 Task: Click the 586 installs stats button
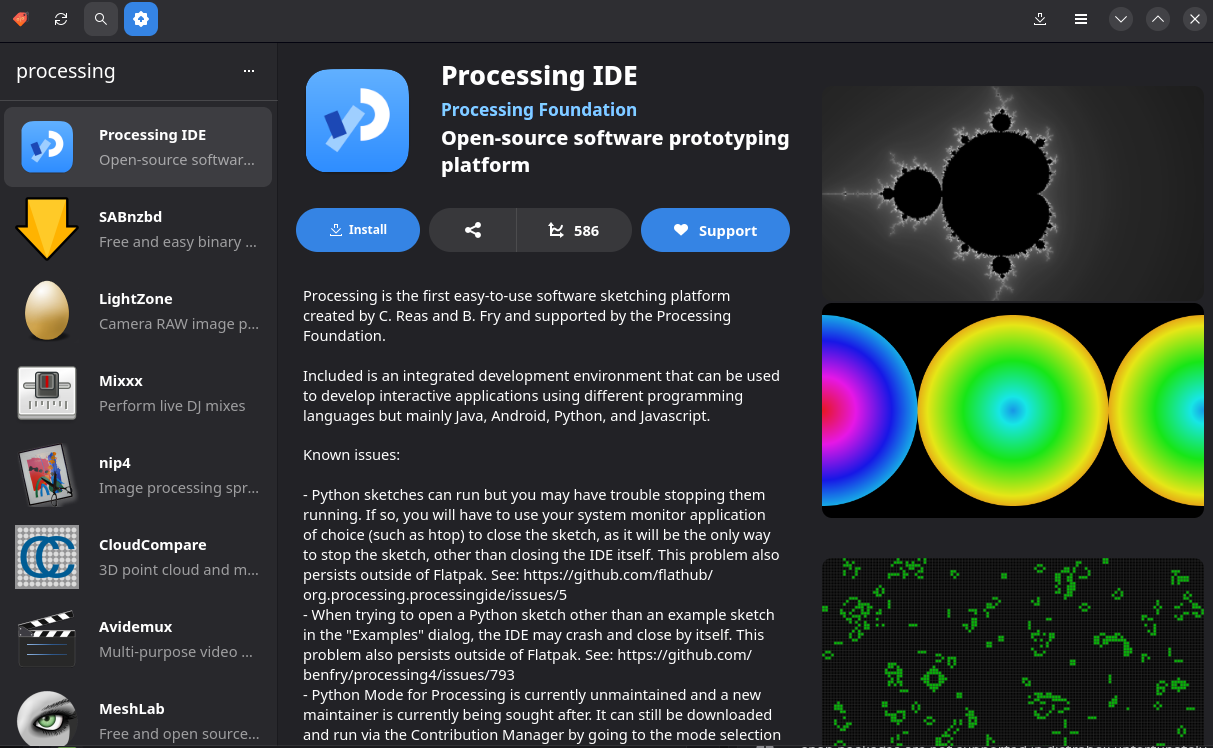point(574,230)
